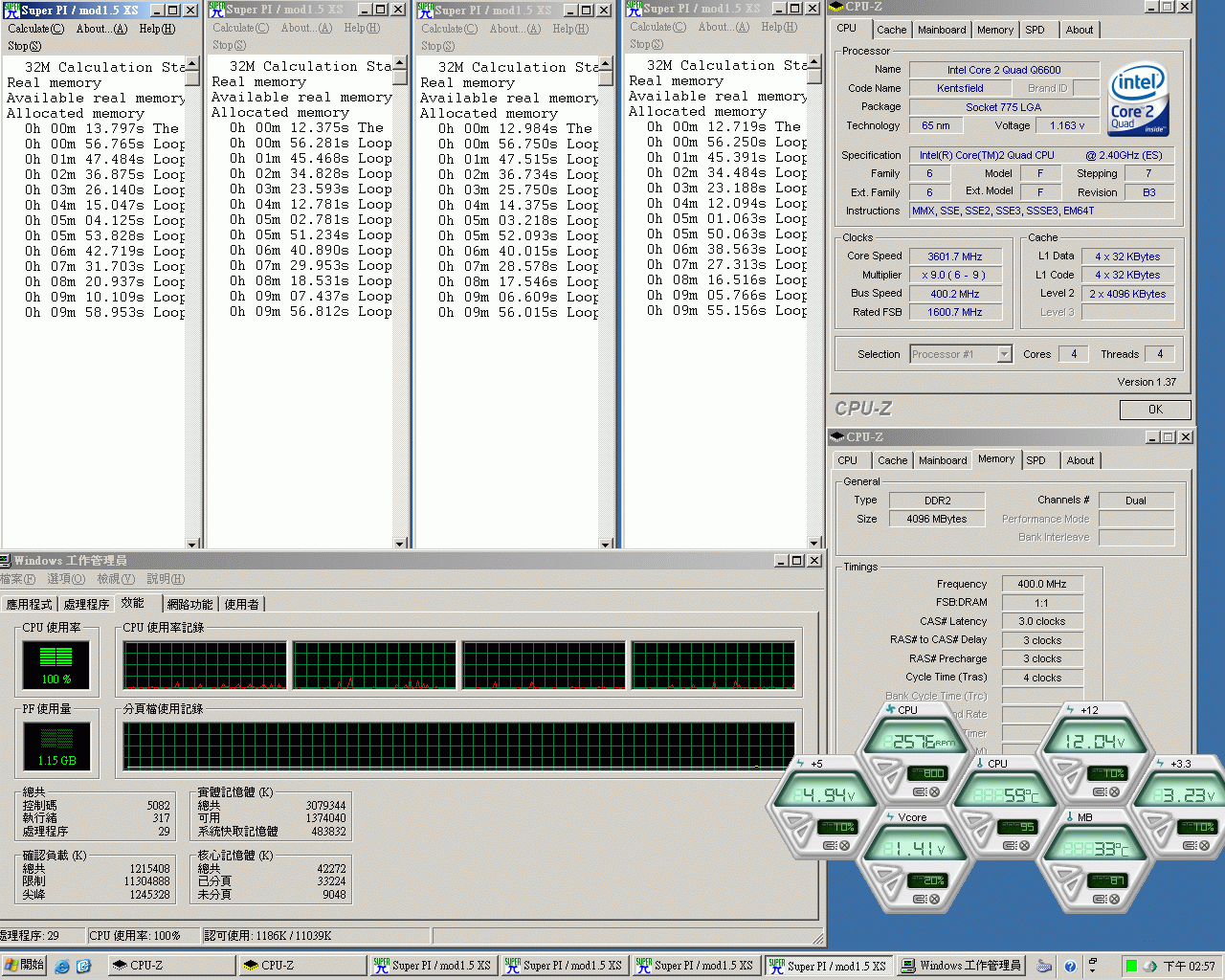Click the blue help tray icon
The image size is (1225, 980).
pyautogui.click(x=1070, y=967)
